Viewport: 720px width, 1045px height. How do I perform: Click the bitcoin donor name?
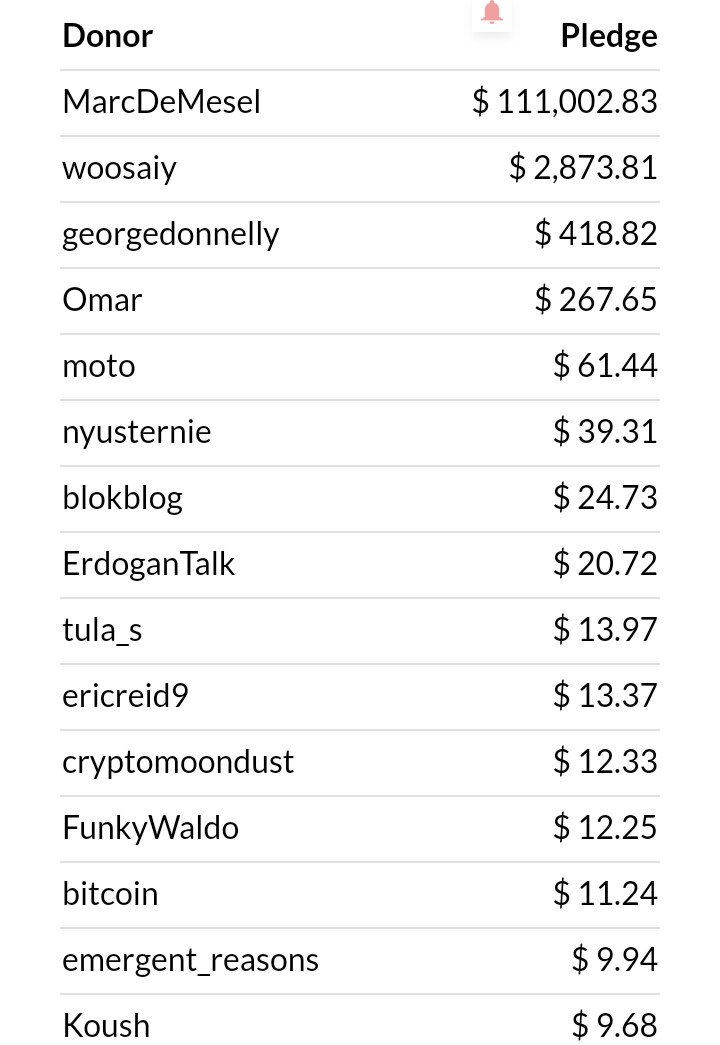[x=110, y=894]
